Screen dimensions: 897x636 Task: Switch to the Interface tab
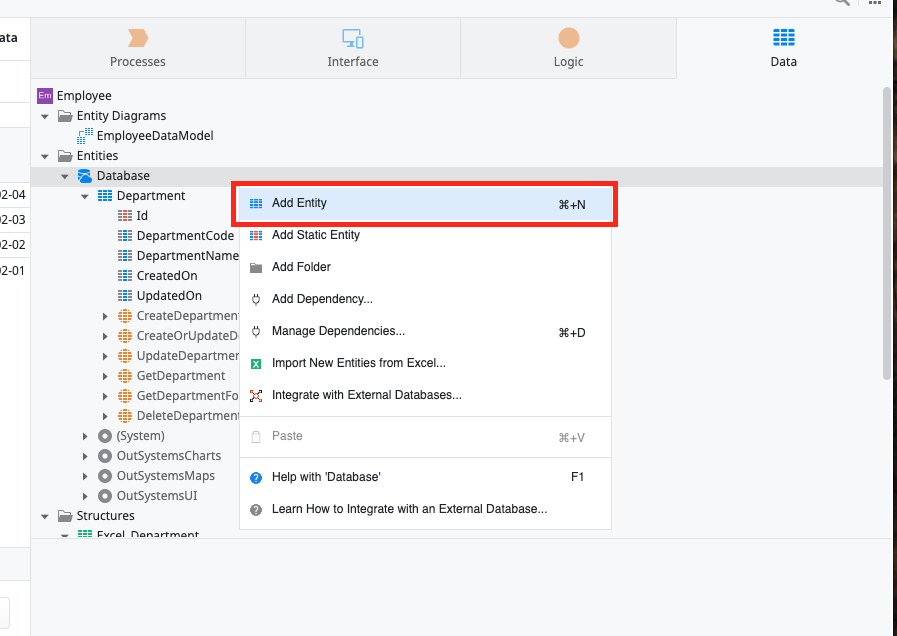[x=353, y=48]
